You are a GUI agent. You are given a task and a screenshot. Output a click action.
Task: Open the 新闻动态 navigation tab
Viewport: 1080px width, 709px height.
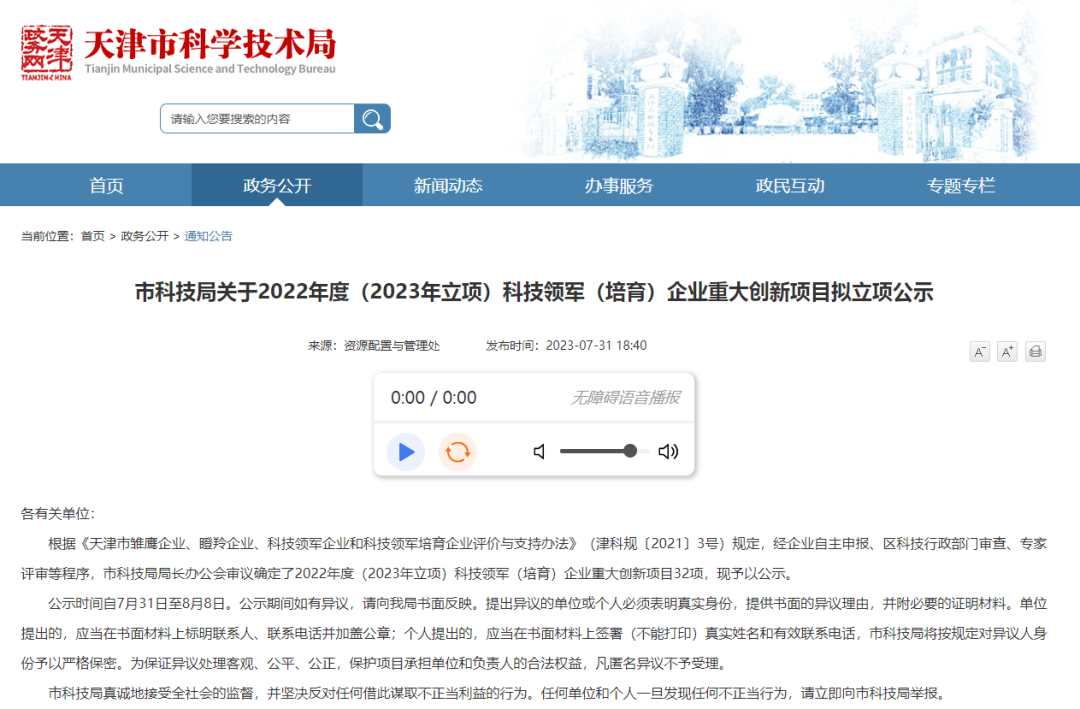point(448,185)
